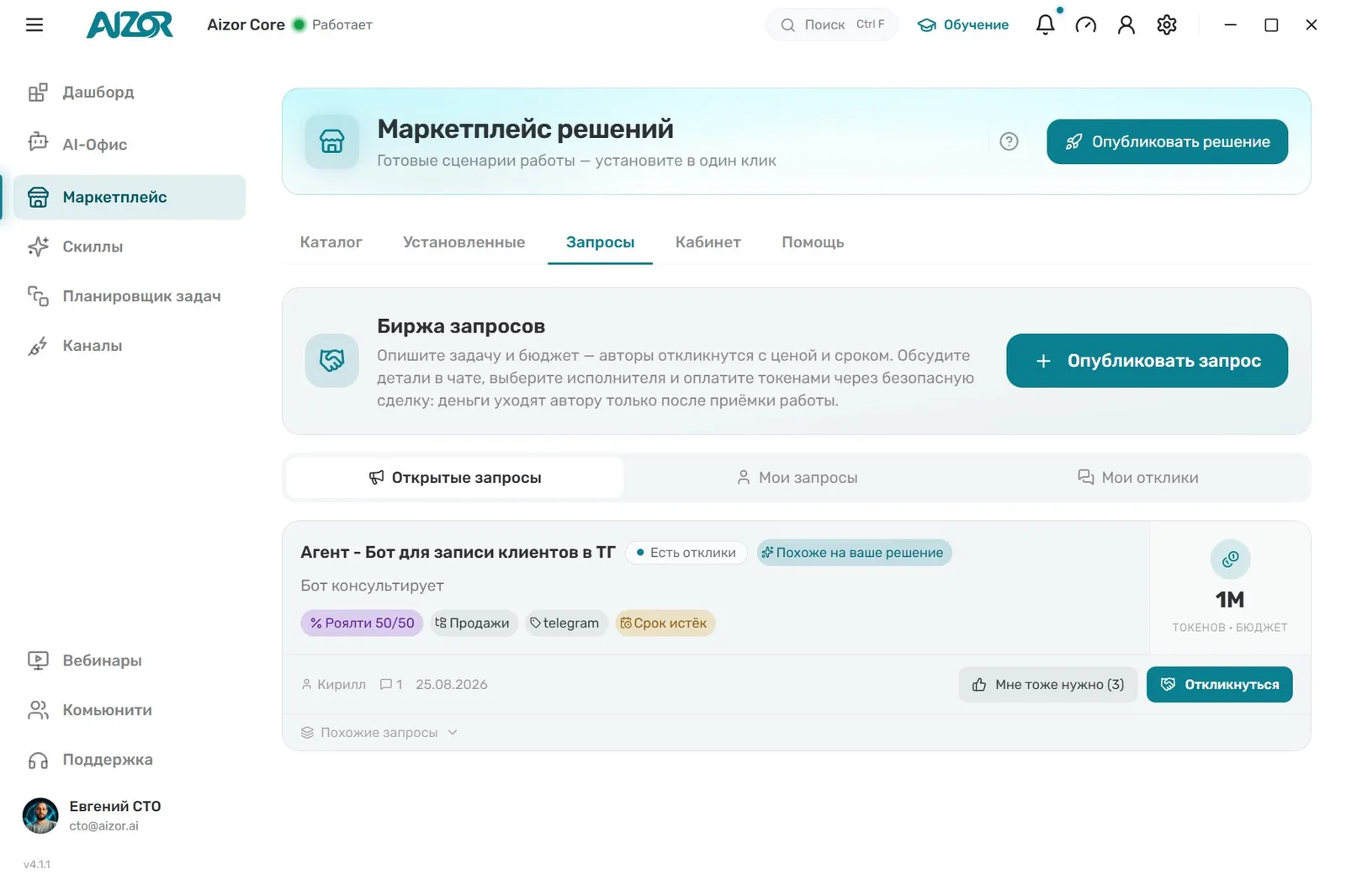Open Поддержка section
The image size is (1346, 896).
coord(130,760)
